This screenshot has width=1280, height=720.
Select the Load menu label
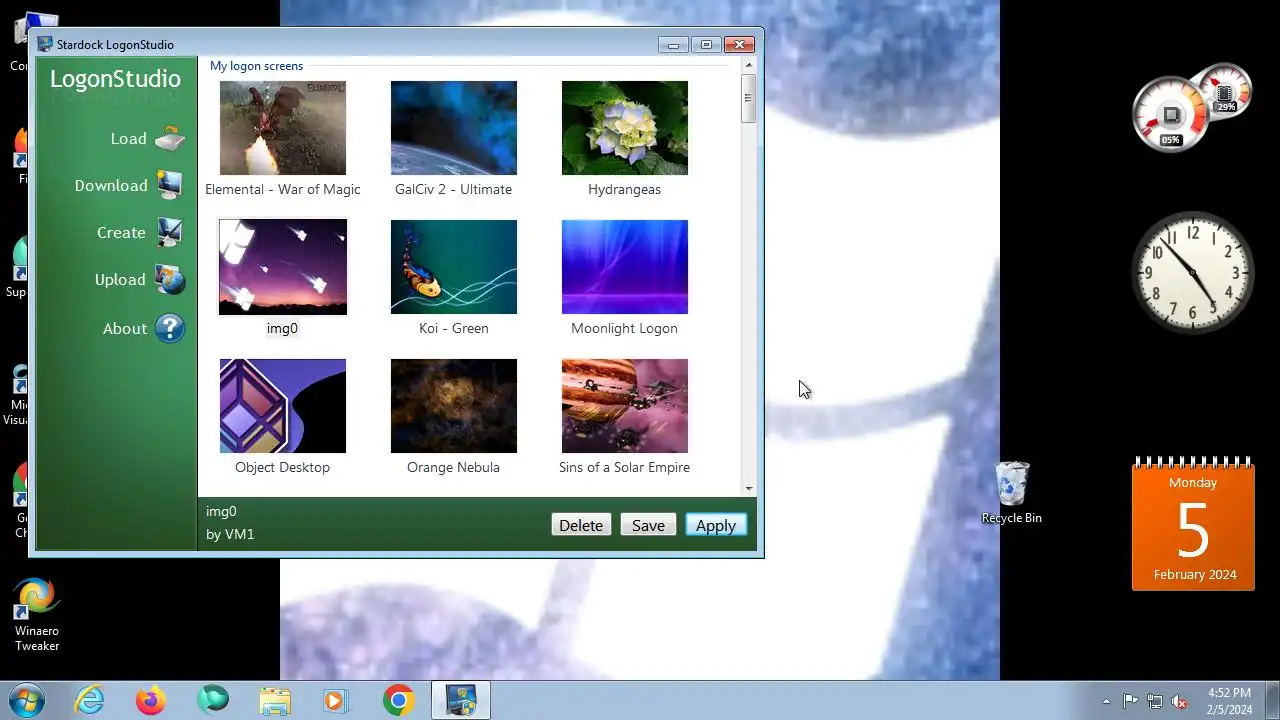click(x=128, y=139)
